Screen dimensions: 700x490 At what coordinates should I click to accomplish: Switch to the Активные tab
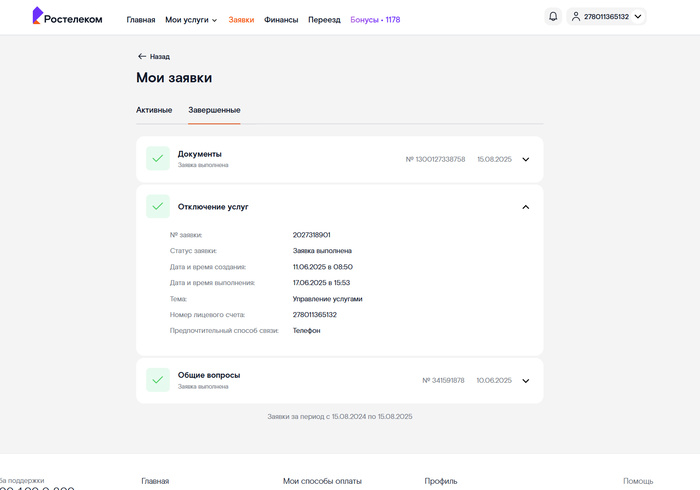(154, 110)
